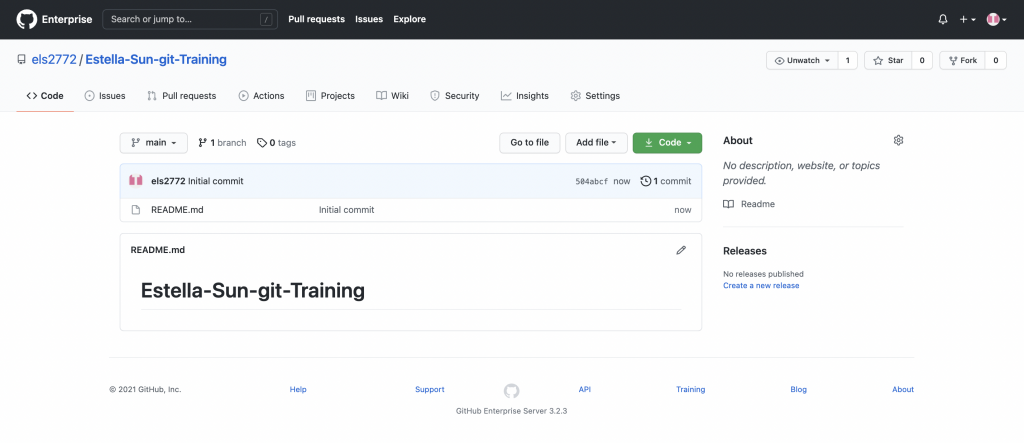The image size is (1024, 443).
Task: Click the forks count 0
Action: pos(995,60)
